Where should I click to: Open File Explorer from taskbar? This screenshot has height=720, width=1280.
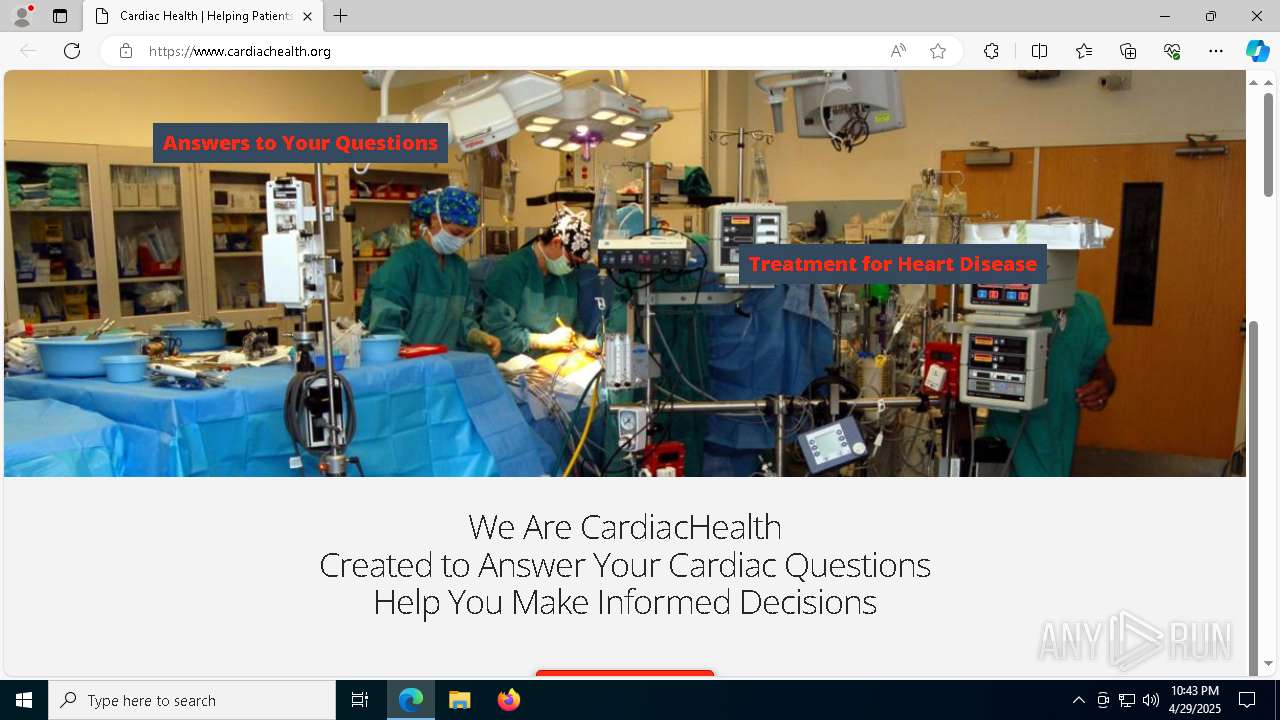(460, 700)
